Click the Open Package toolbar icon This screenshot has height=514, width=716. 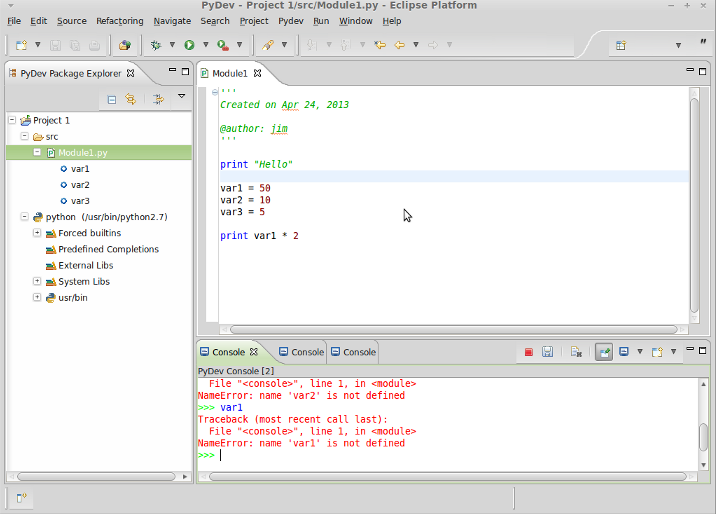[125, 45]
